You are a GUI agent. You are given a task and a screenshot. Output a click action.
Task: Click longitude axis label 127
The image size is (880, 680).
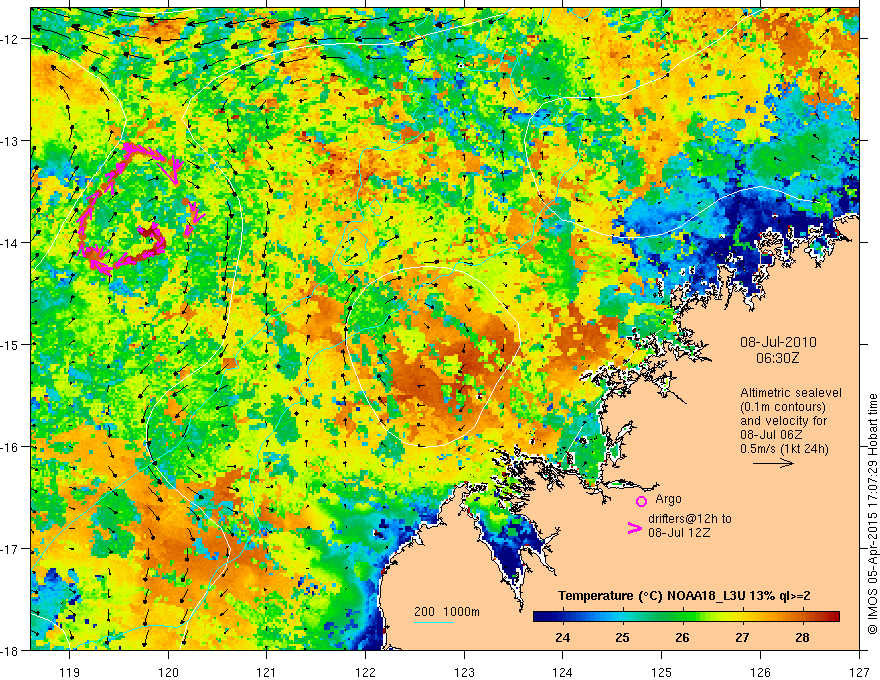[859, 672]
